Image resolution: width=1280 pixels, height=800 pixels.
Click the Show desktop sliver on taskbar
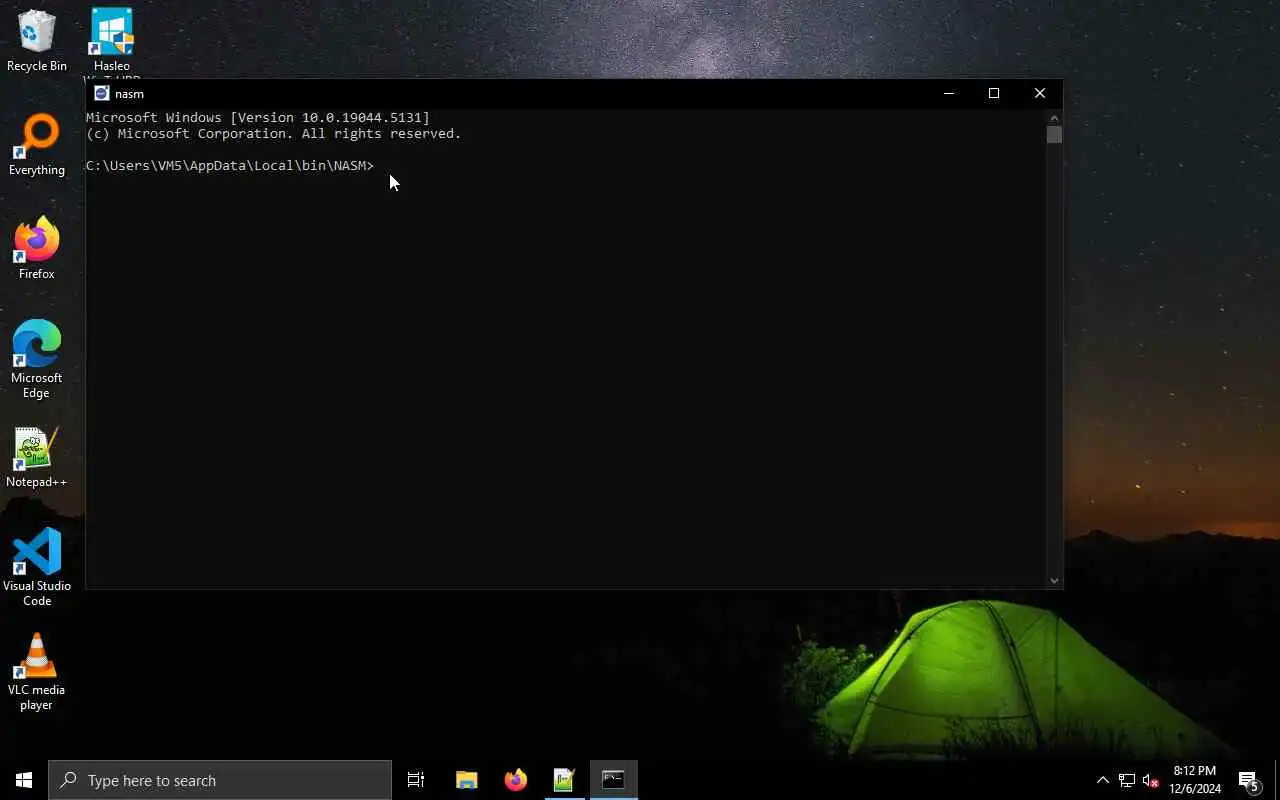coord(1277,780)
